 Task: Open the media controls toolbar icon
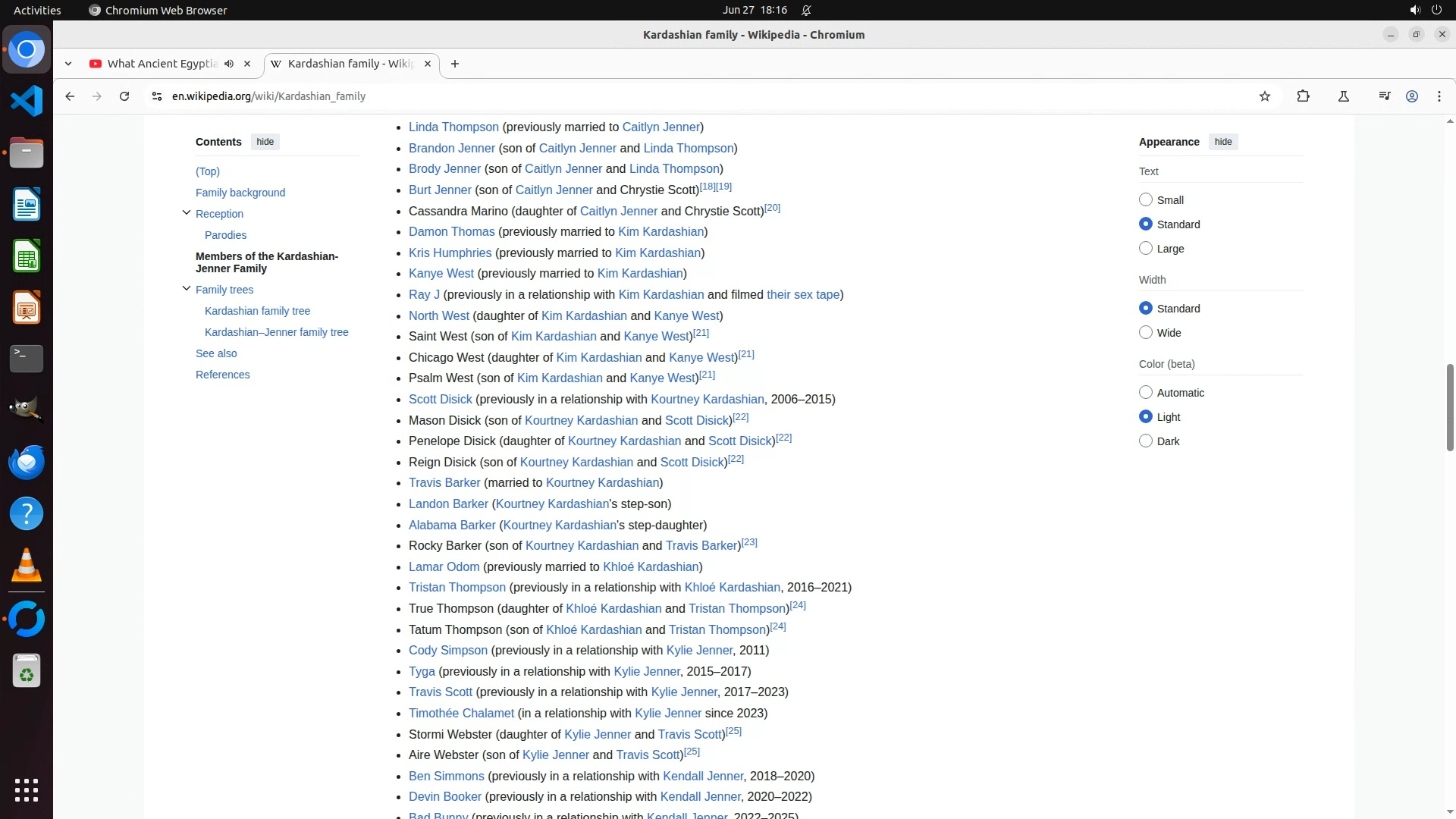[x=1384, y=96]
